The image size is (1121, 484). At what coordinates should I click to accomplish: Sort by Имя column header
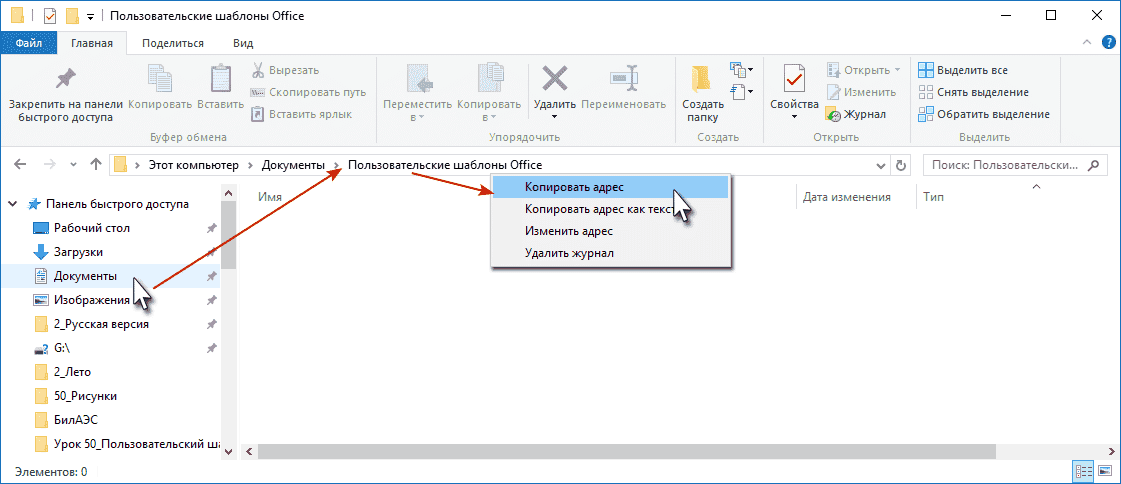click(x=270, y=197)
